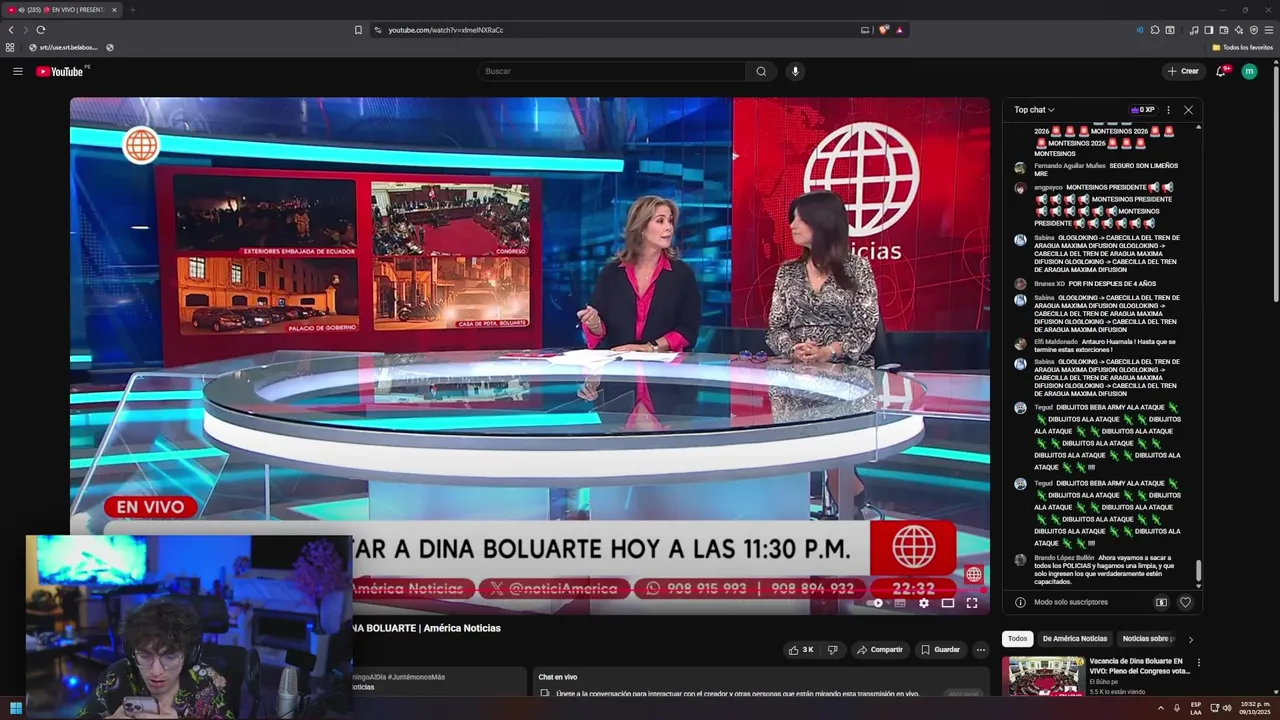Screen dimensions: 1280x720
Task: Close the live chat panel
Action: coord(1188,110)
